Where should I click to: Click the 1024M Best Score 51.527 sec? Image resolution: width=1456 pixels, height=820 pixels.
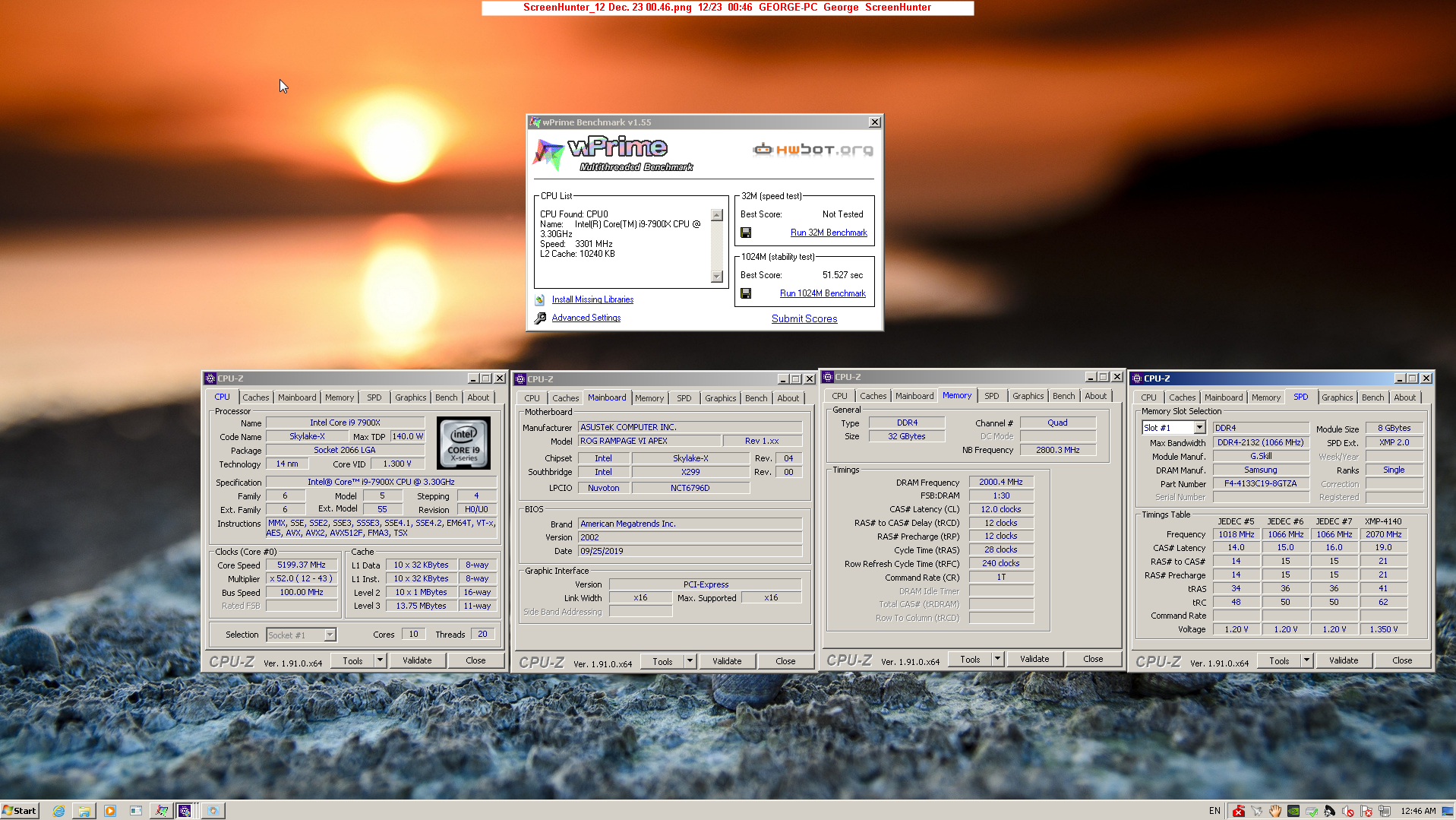(842, 275)
